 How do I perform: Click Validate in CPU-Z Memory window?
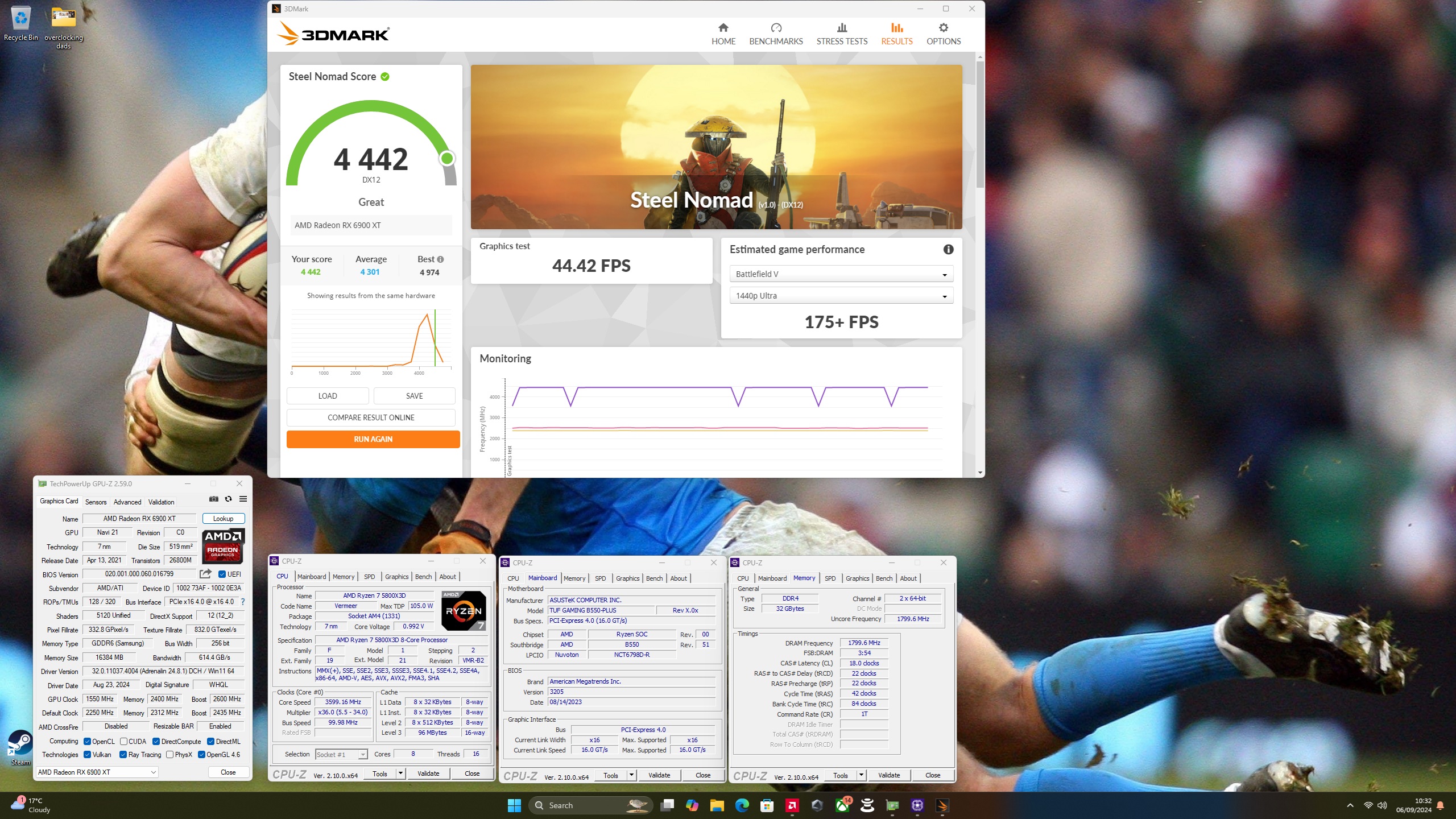[889, 775]
